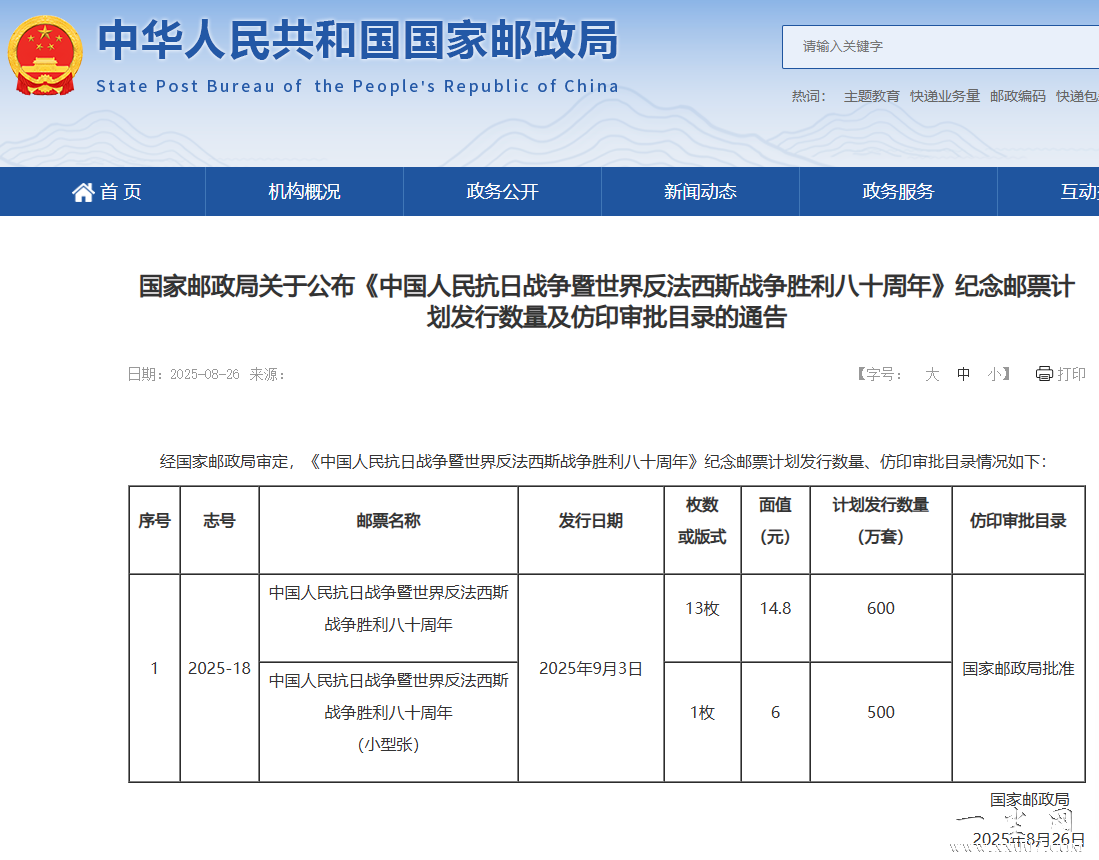Open the 机构概况 menu
Image resolution: width=1099 pixels, height=860 pixels.
pos(304,191)
